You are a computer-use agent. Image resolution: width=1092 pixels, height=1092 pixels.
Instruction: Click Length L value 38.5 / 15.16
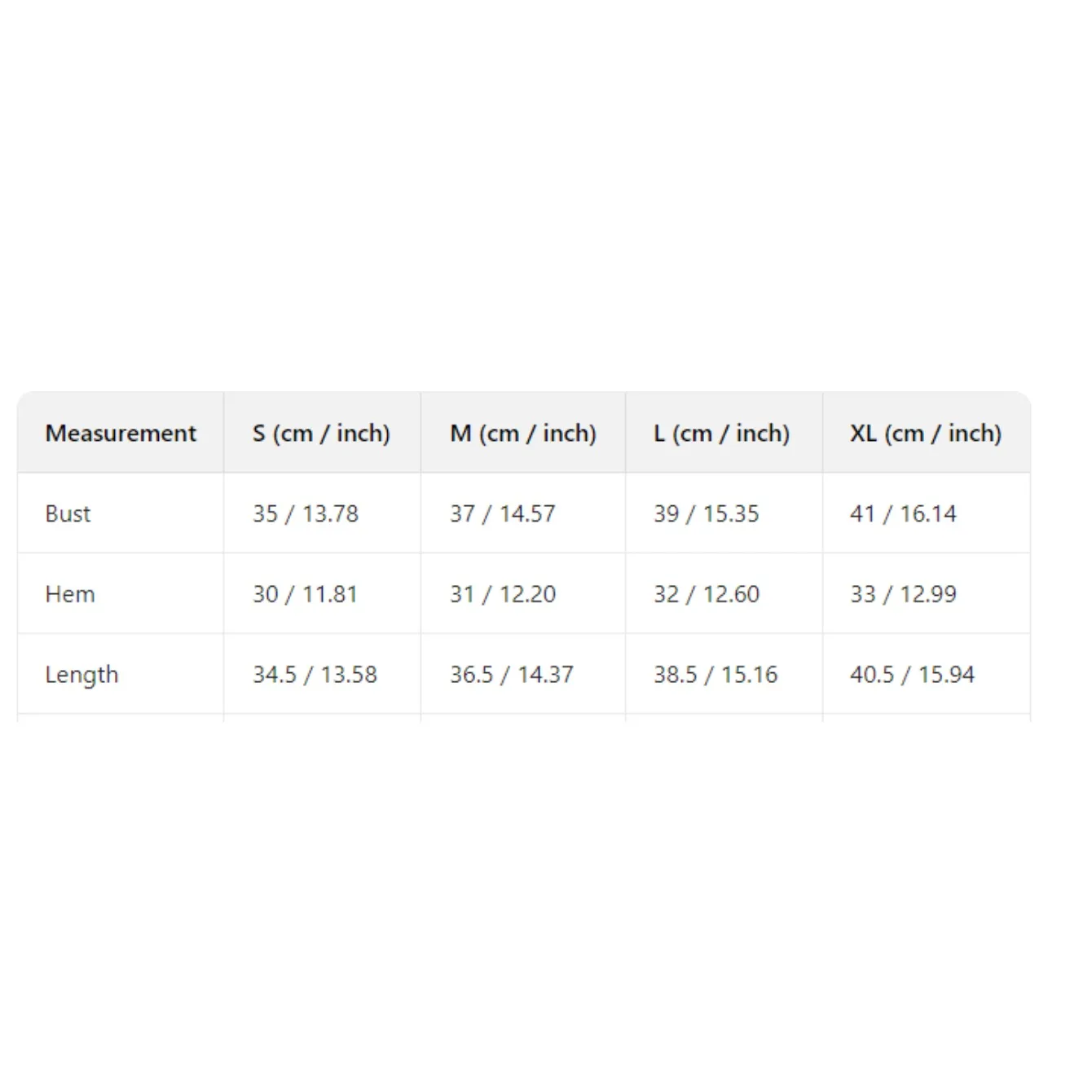tap(716, 675)
